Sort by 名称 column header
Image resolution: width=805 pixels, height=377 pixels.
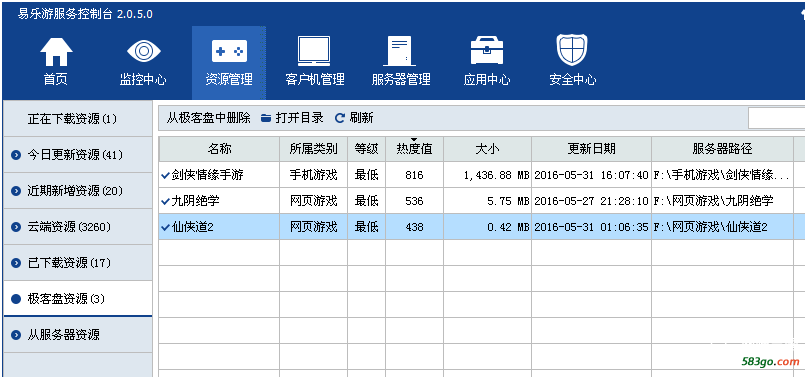coord(219,149)
